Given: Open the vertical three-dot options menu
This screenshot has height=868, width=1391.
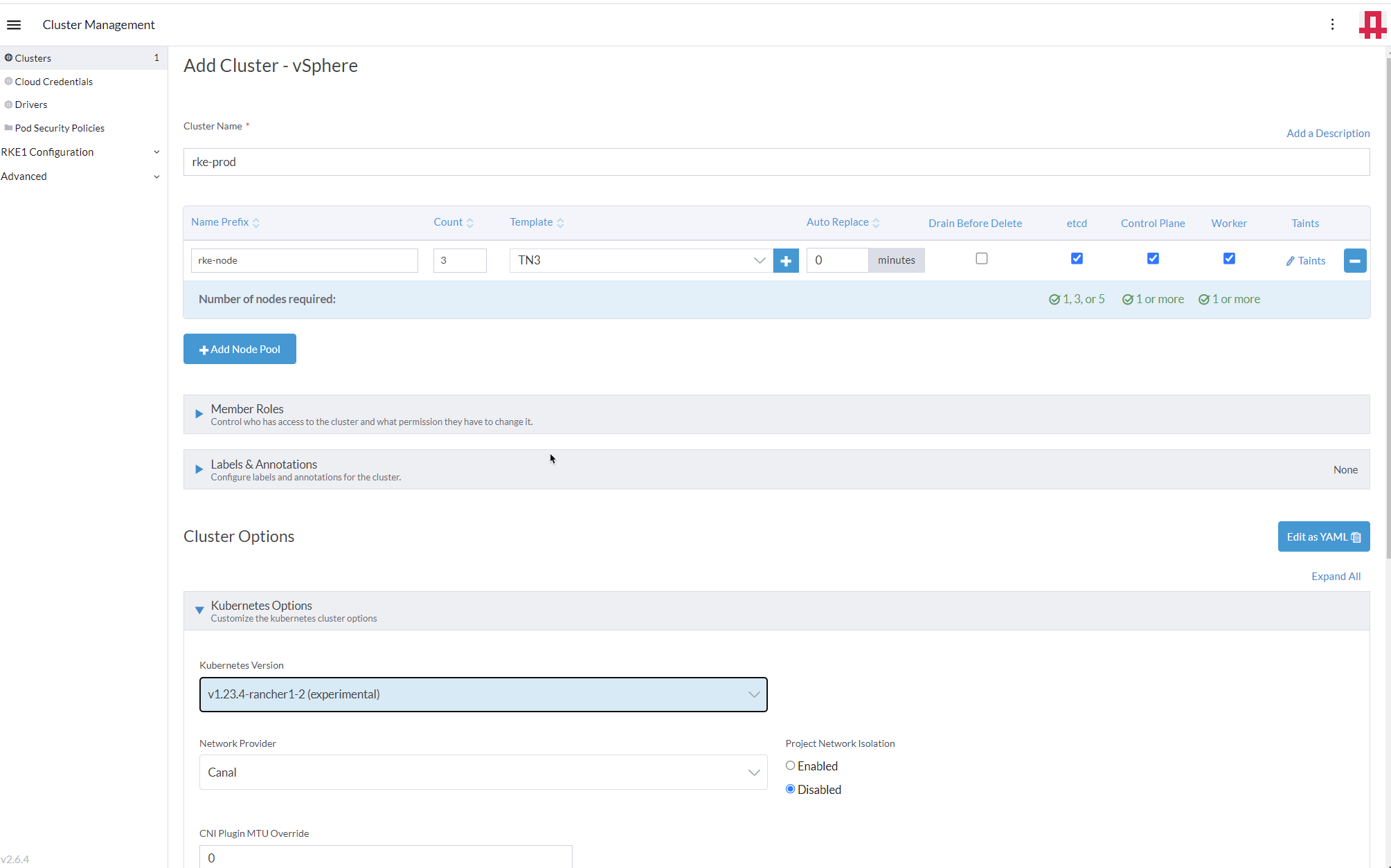Looking at the screenshot, I should [1332, 25].
